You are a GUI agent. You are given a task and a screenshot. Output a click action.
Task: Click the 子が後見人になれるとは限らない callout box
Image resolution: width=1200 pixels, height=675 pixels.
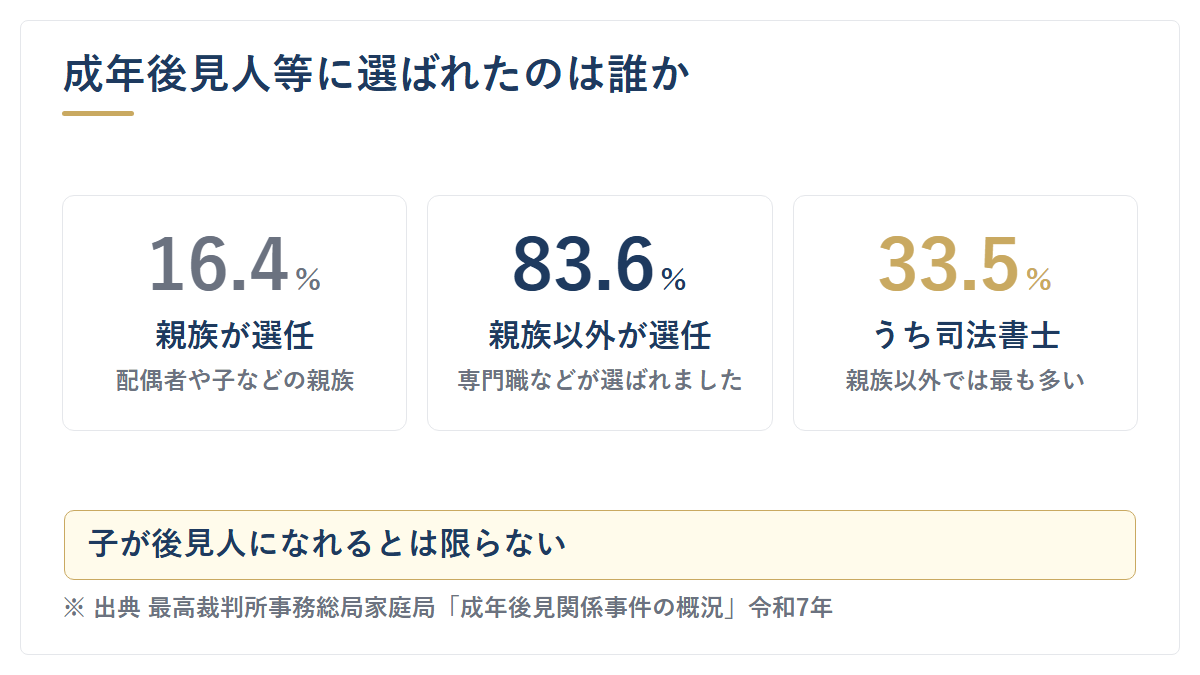(x=600, y=545)
